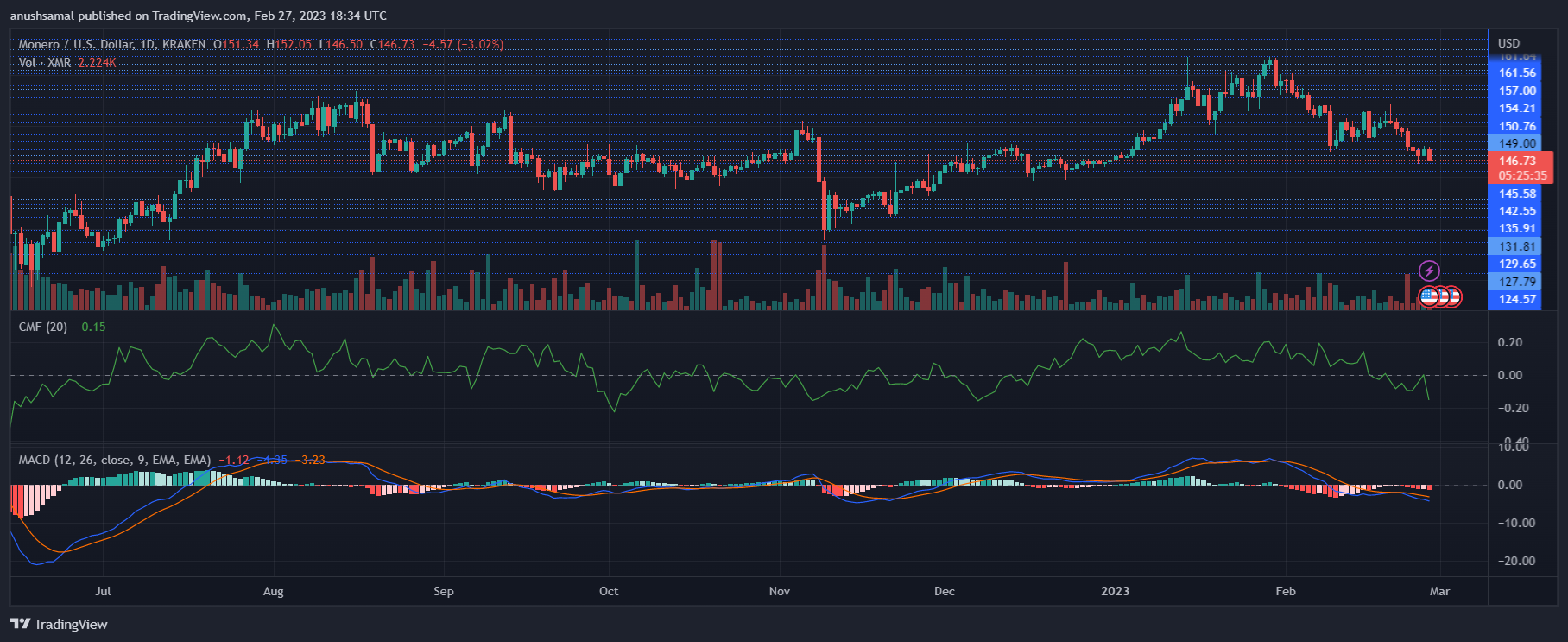This screenshot has width=1568, height=642.
Task: Click the CMF value -0.15 in legend
Action: [90, 327]
